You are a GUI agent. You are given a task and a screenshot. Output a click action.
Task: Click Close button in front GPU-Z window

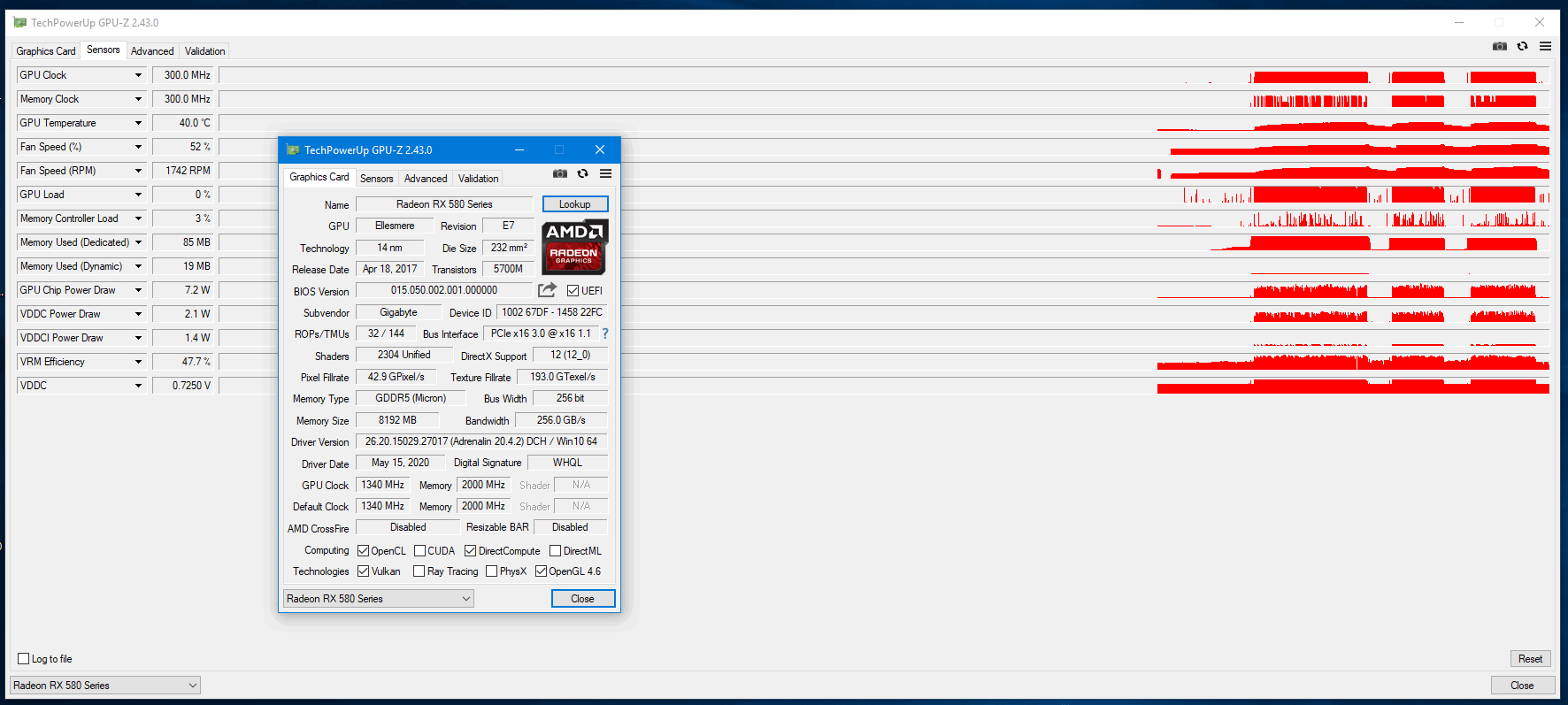point(583,599)
